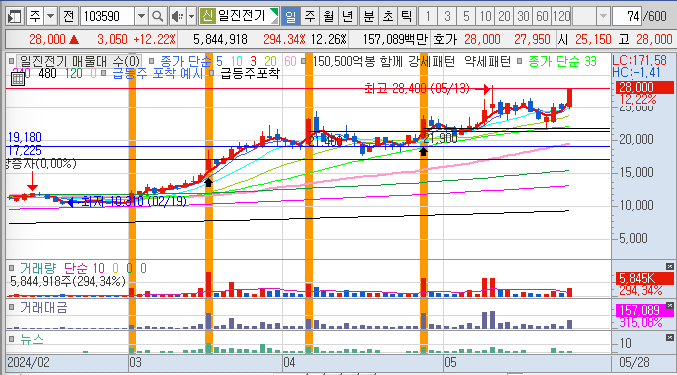
Task: Select the 1 interval button
Action: pos(428,16)
